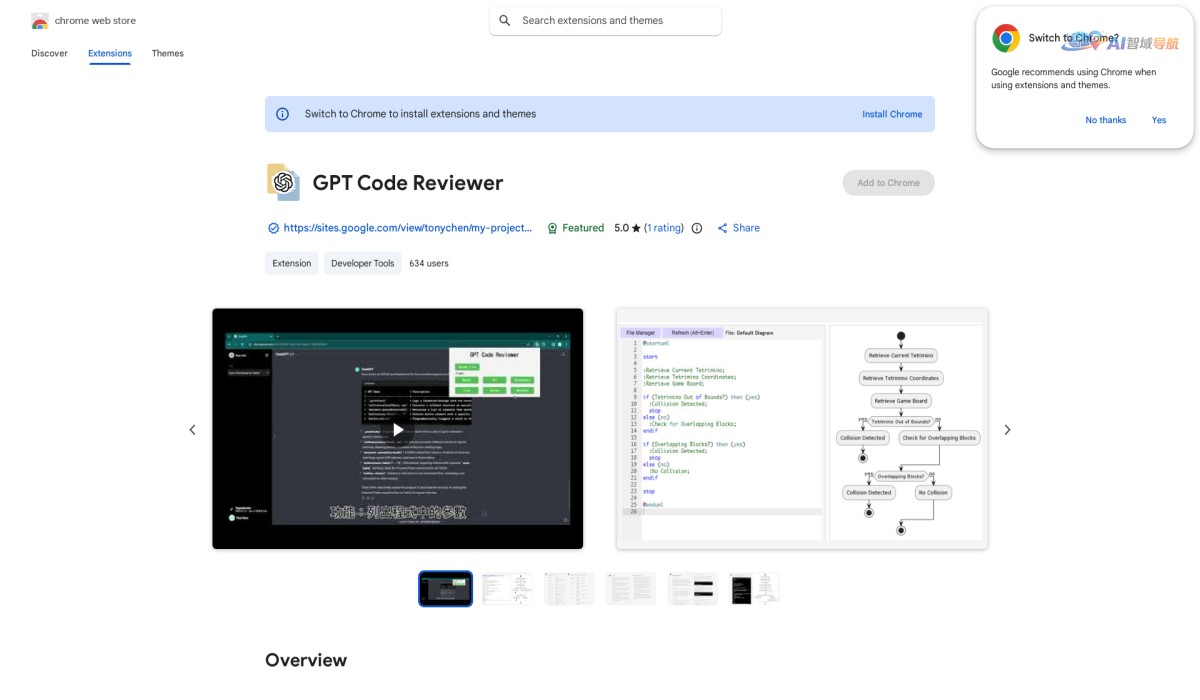This screenshot has width=1200, height=700.
Task: Open the Themes section
Action: click(167, 53)
